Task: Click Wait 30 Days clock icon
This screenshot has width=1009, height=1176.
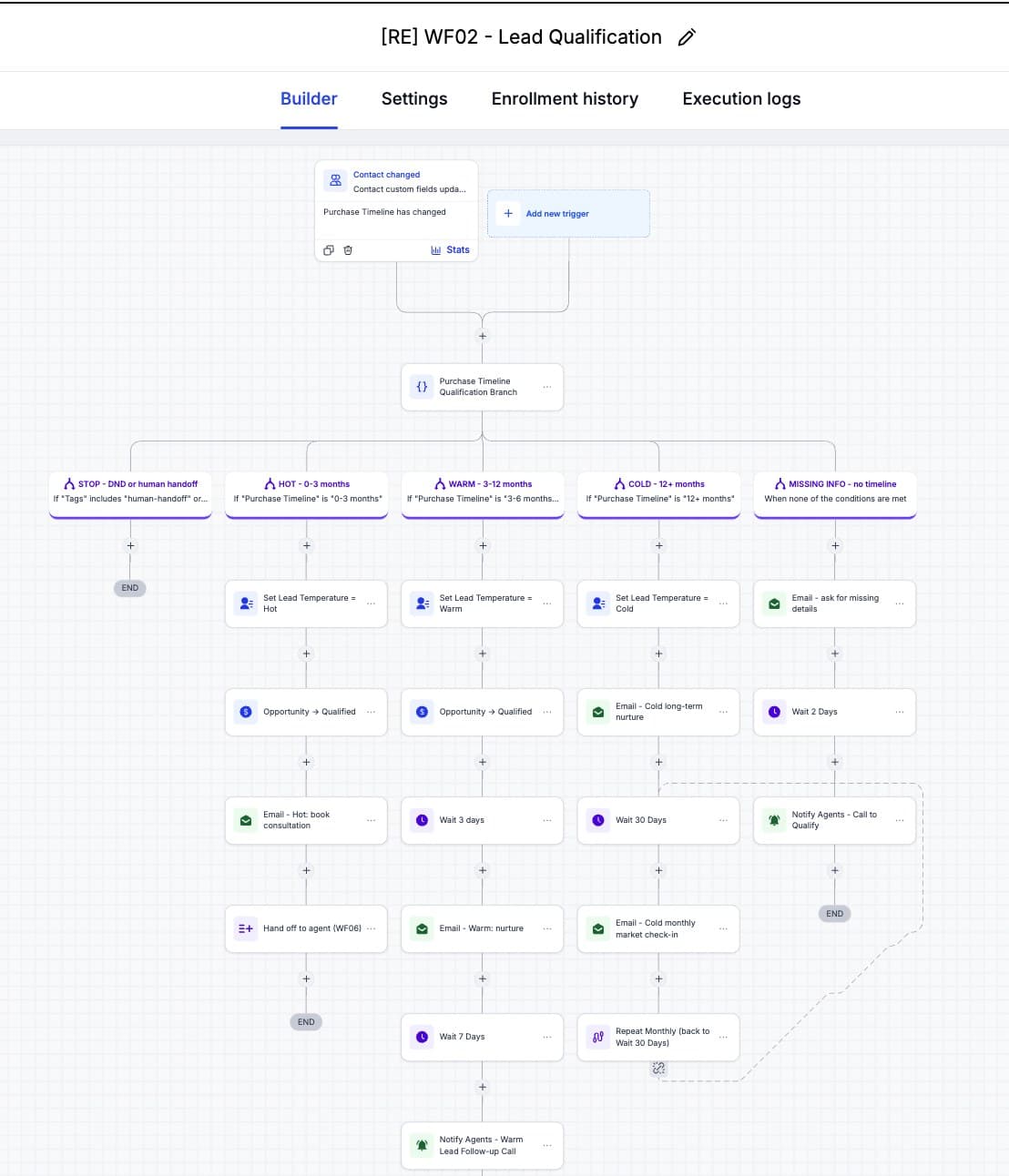Action: (x=598, y=820)
